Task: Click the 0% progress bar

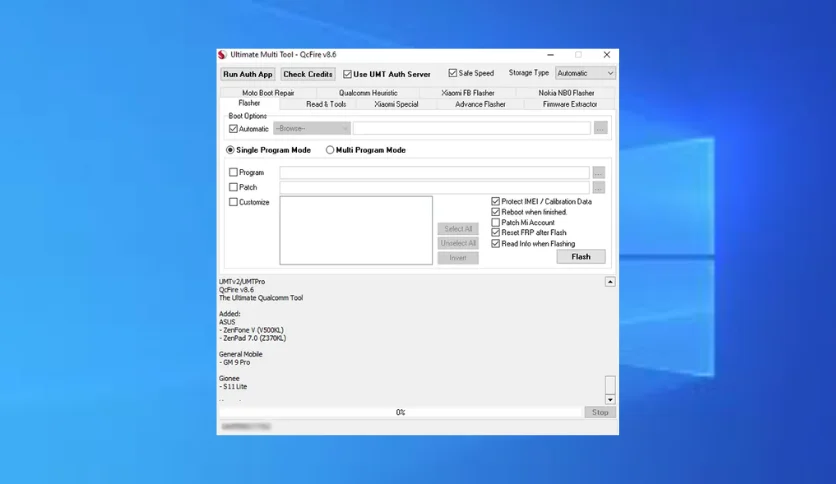Action: tap(400, 413)
